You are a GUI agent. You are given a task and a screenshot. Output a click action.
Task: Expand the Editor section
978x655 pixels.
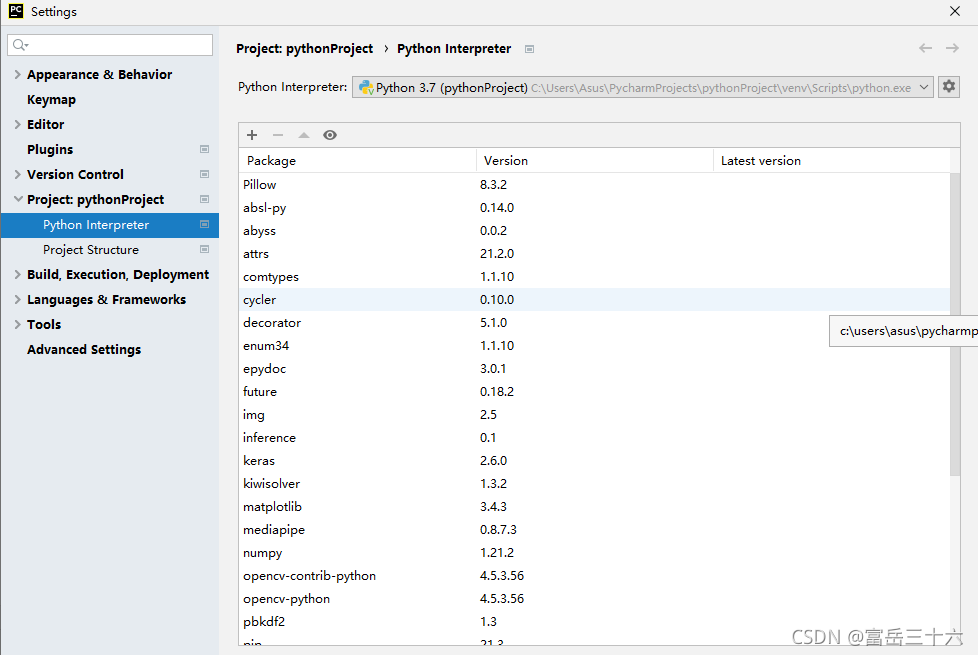pyautogui.click(x=17, y=124)
